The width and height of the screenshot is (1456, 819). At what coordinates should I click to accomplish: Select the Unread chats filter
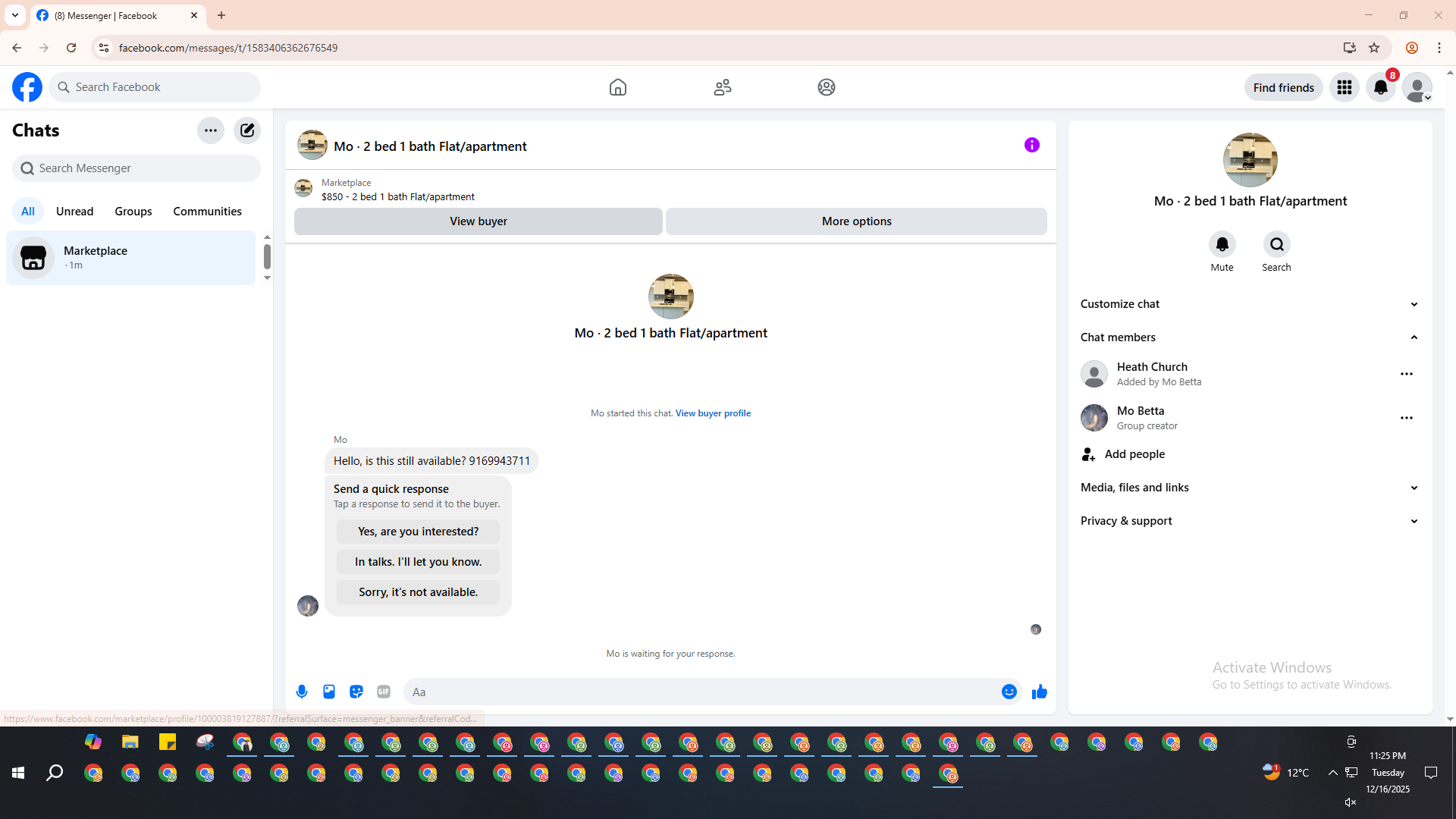click(74, 212)
